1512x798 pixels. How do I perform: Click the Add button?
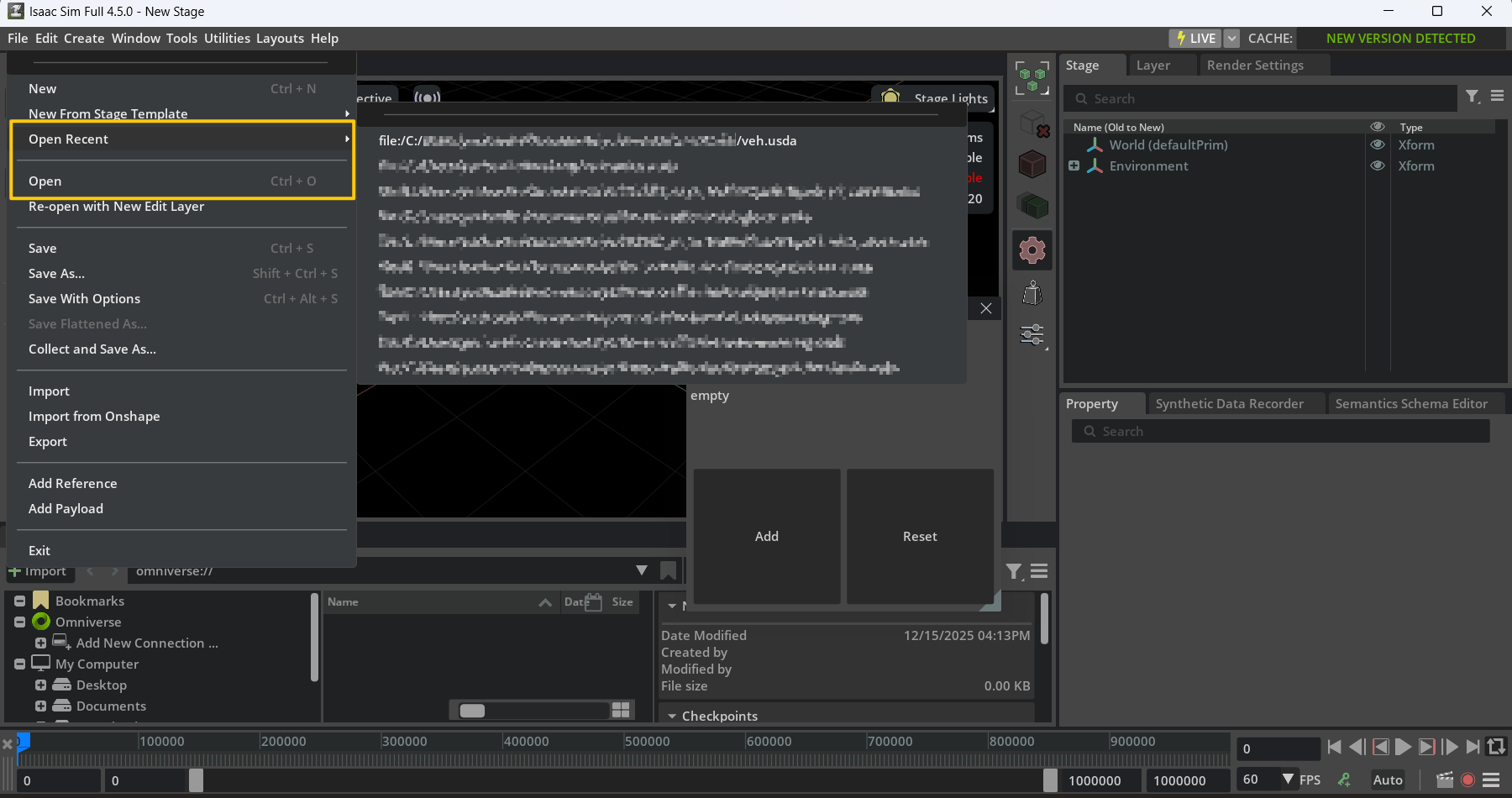(766, 537)
